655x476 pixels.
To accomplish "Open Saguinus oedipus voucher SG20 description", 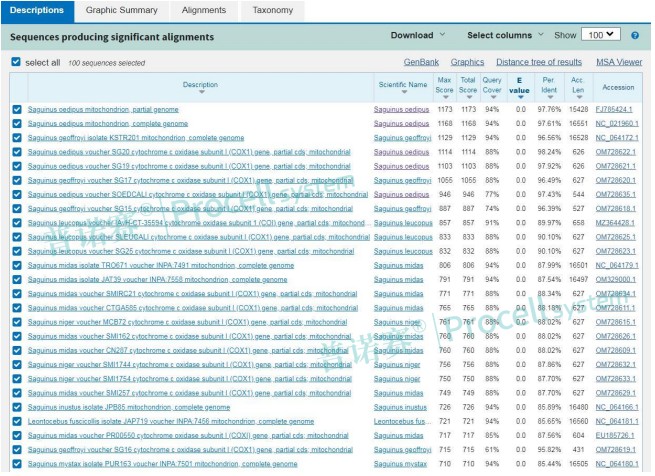I will tap(189, 152).
